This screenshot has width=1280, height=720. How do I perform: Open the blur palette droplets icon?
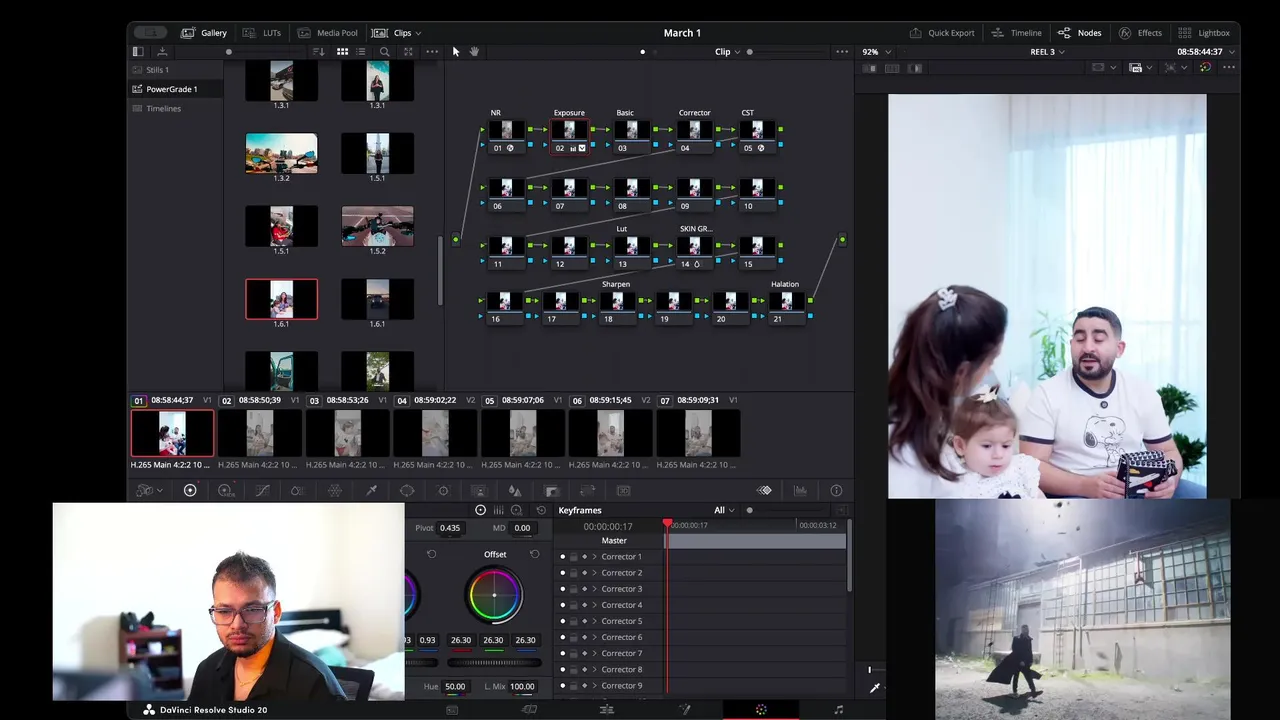(x=515, y=490)
